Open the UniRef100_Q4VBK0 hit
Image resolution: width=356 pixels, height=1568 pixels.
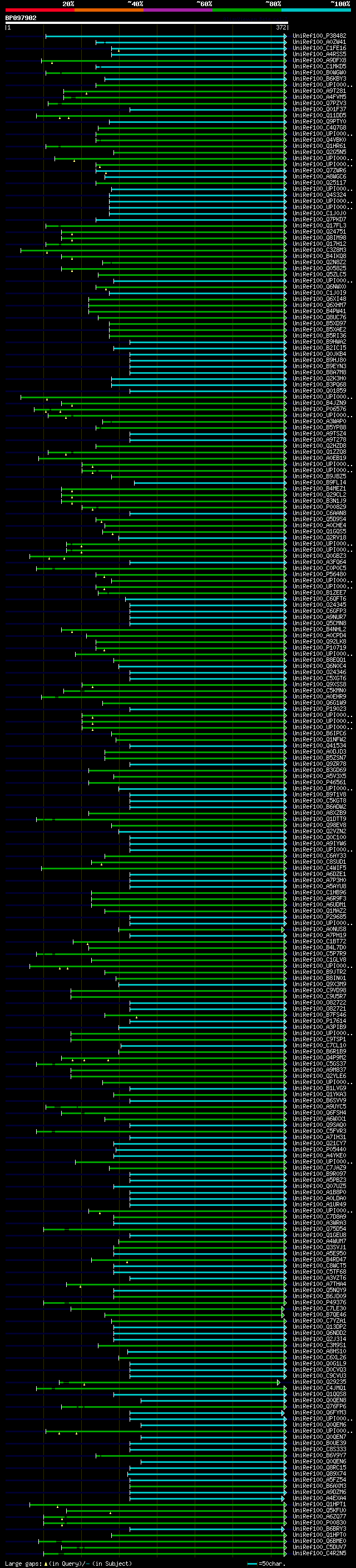(x=319, y=140)
